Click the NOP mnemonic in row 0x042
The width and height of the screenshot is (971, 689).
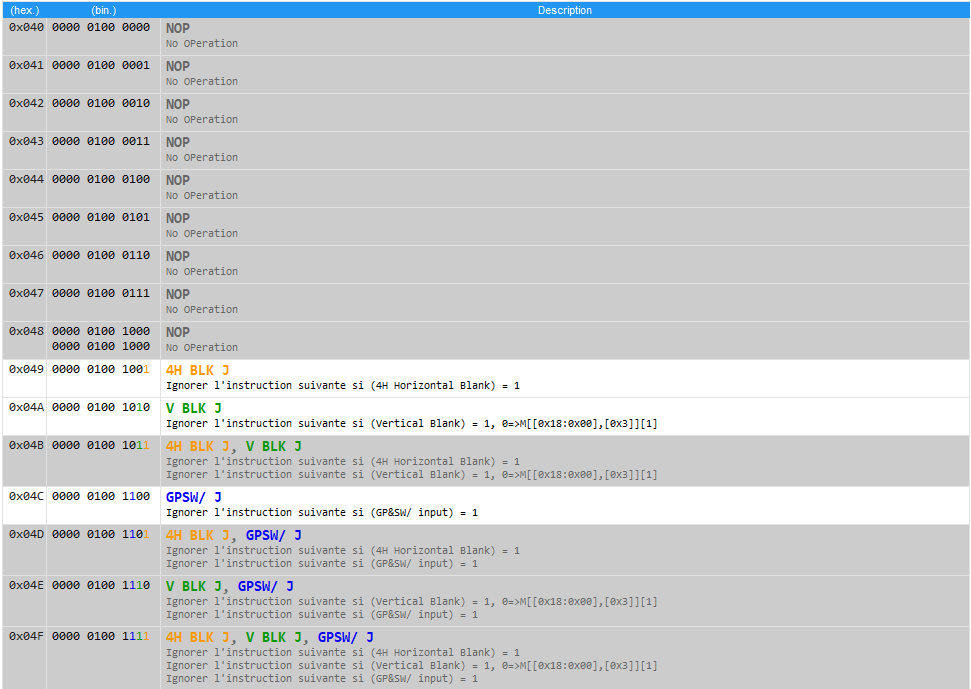click(178, 105)
